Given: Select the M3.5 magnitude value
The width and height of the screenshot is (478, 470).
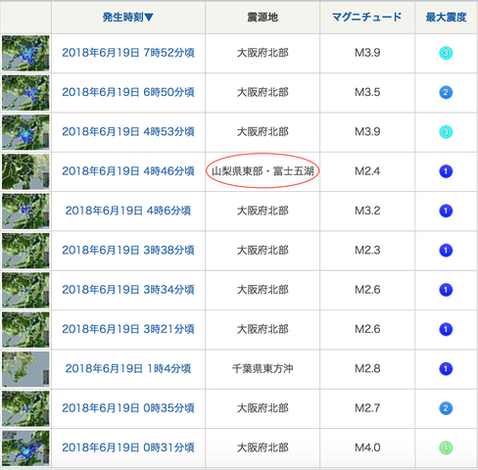Looking at the screenshot, I should [367, 92].
